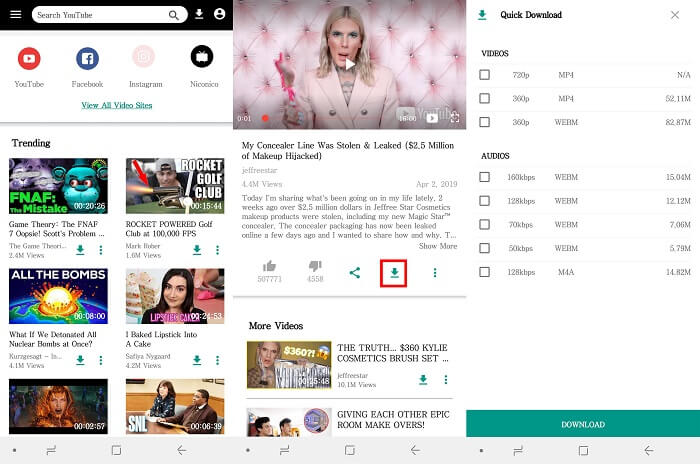Click the search magnifier icon
This screenshot has height=464, width=700.
174,15
